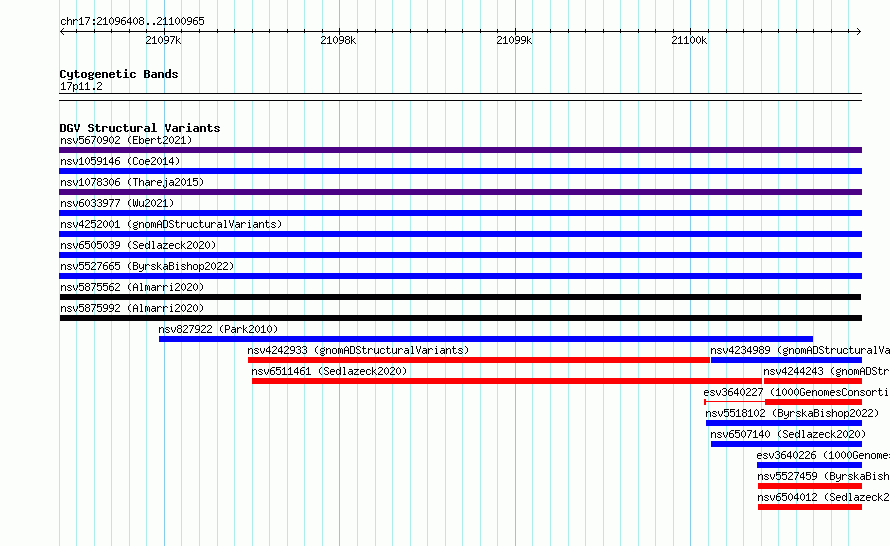The width and height of the screenshot is (890, 546).
Task: Click the blue bar under nsv6033977
Action: point(460,213)
